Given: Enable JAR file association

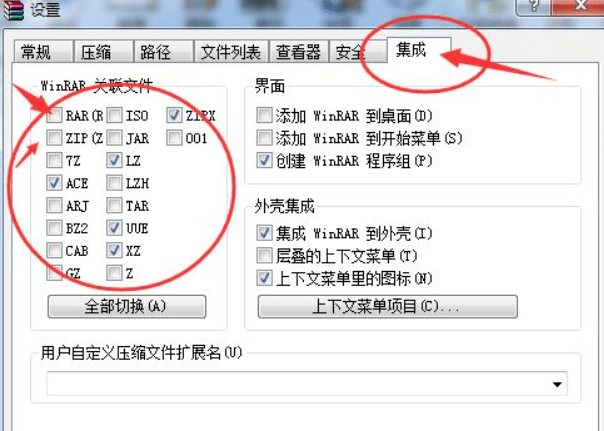Looking at the screenshot, I should tap(114, 138).
